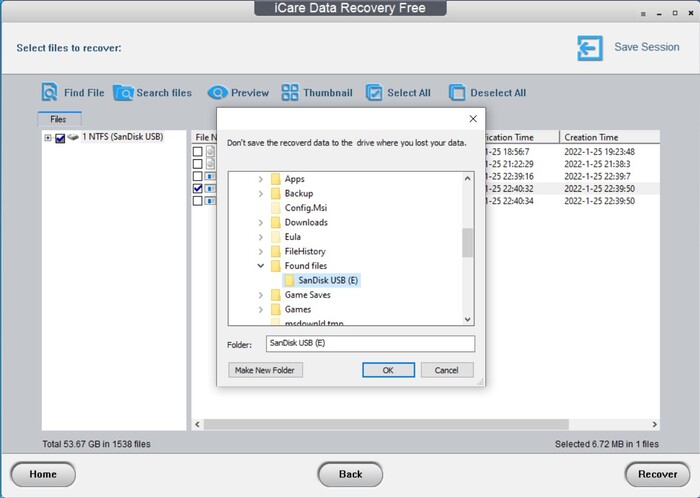Image resolution: width=700 pixels, height=498 pixels.
Task: Uncheck the checked file row checkbox
Action: pos(197,188)
